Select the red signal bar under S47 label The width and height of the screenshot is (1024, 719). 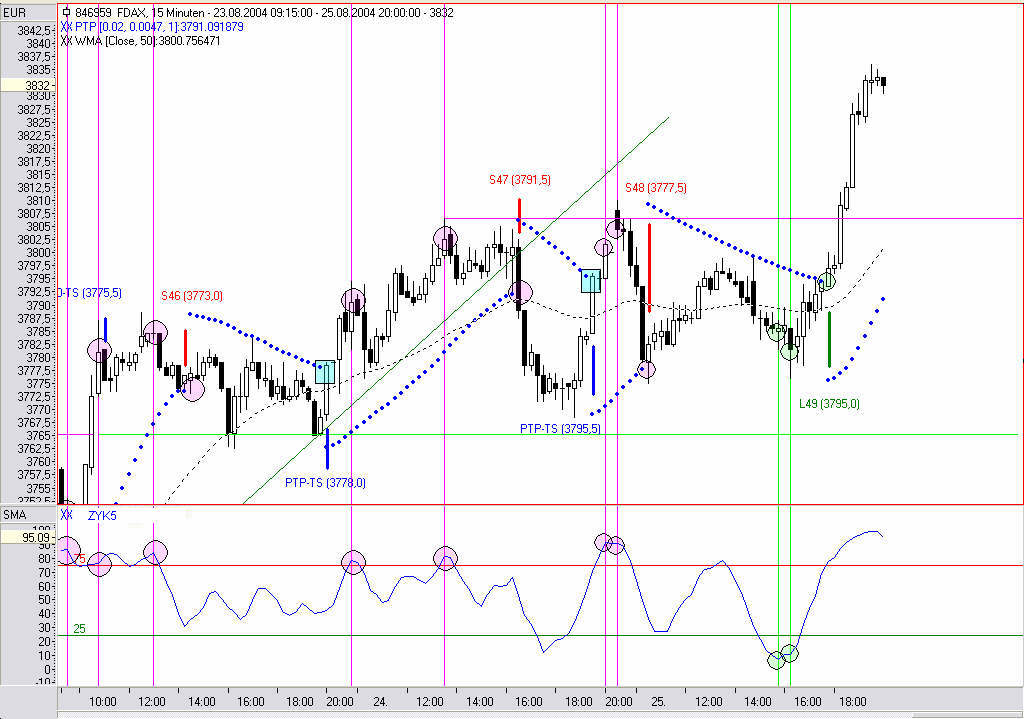(519, 216)
